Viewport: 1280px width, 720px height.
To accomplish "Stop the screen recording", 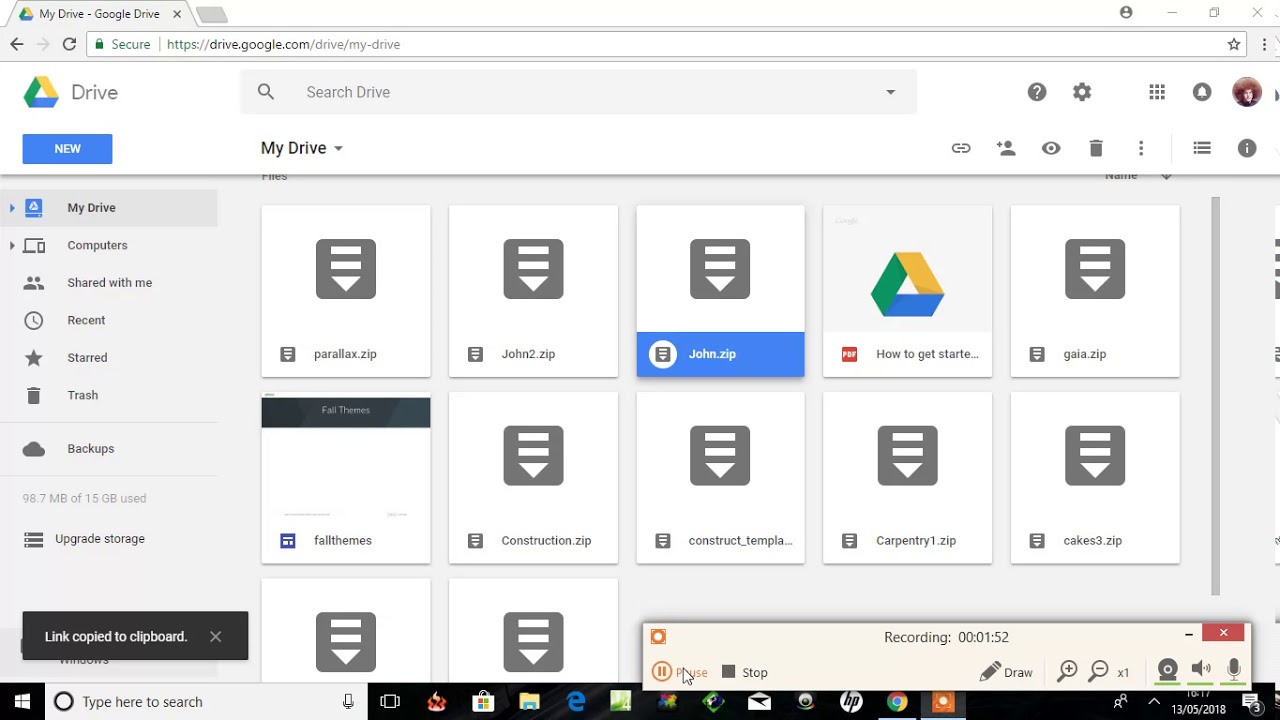I will pyautogui.click(x=745, y=672).
